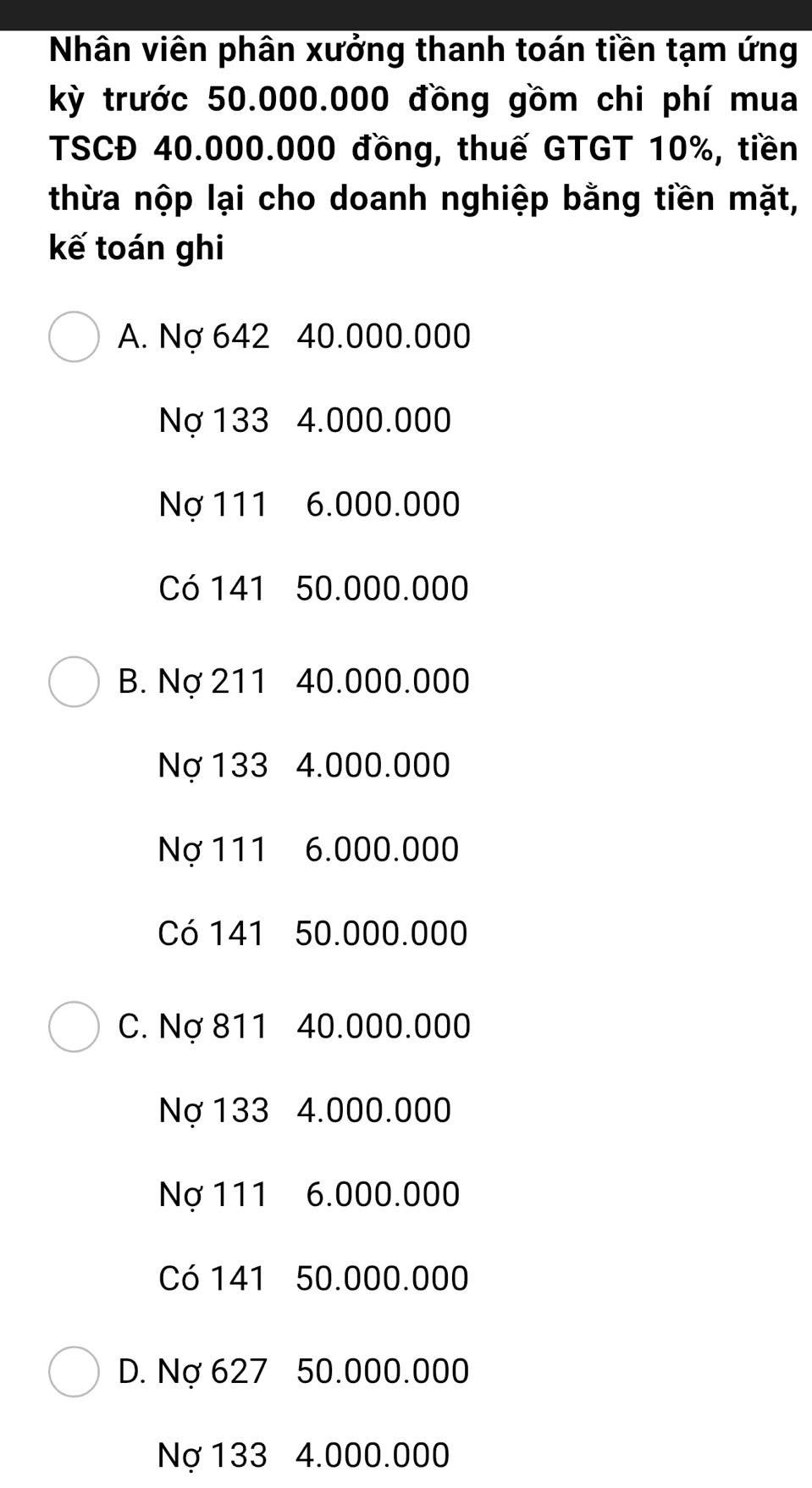Click 'Nợ 133 4.000.000' line under option D
The height and width of the screenshot is (1488, 812).
click(x=304, y=1455)
